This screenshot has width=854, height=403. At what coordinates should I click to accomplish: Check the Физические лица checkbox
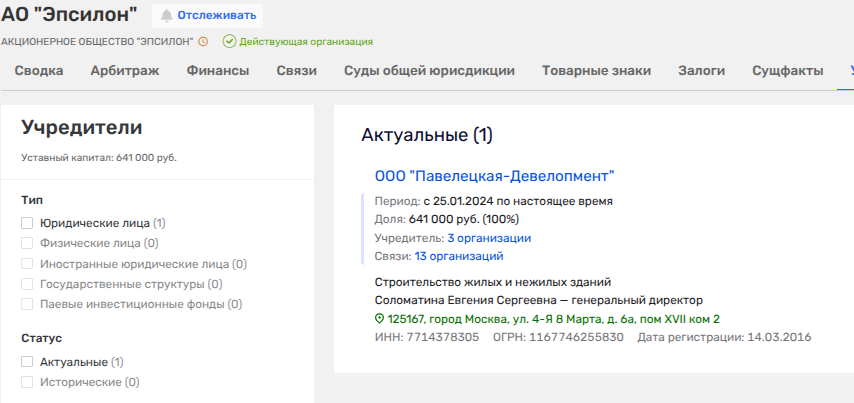point(28,243)
